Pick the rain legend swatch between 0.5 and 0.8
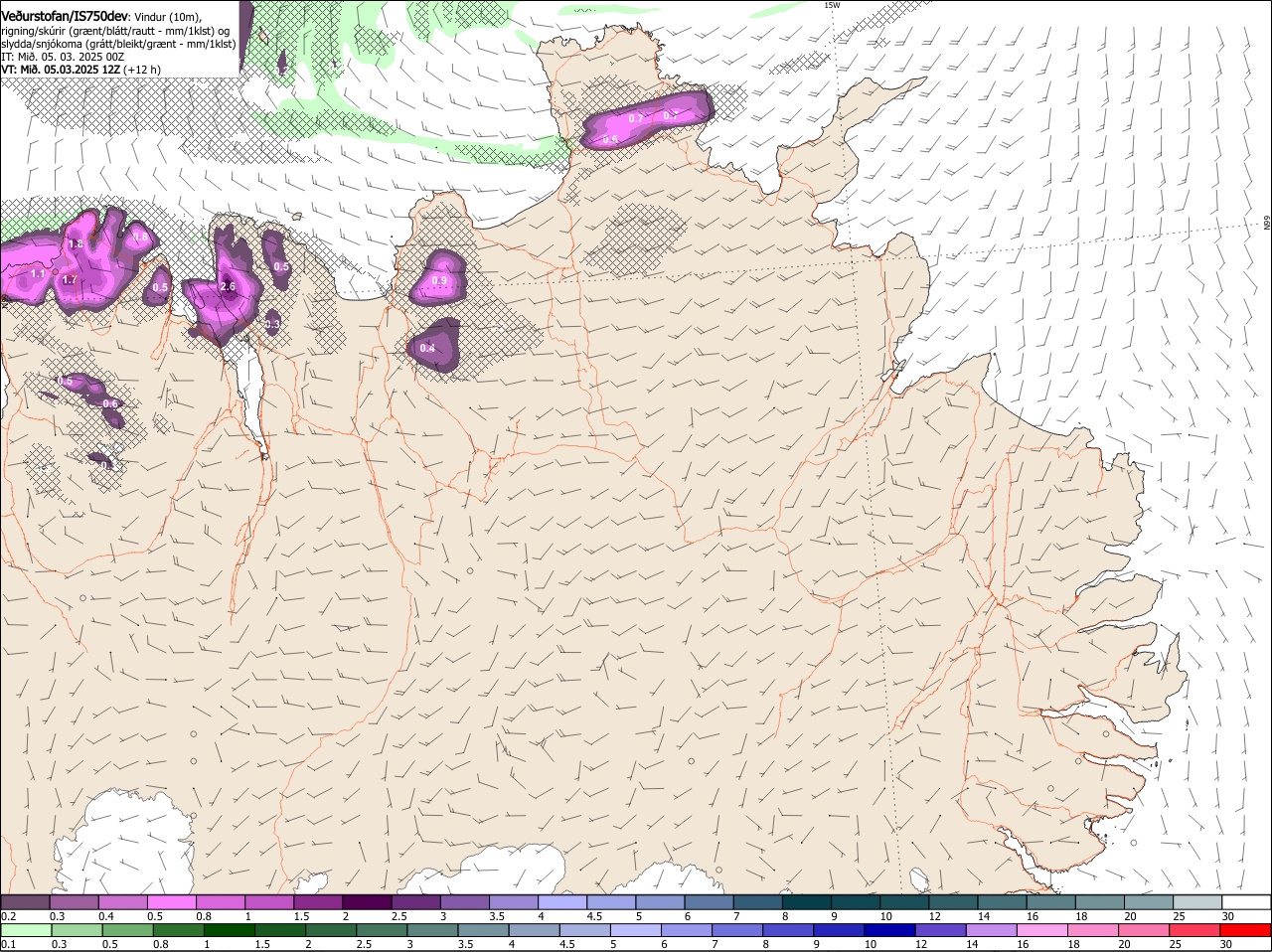 click(x=127, y=930)
